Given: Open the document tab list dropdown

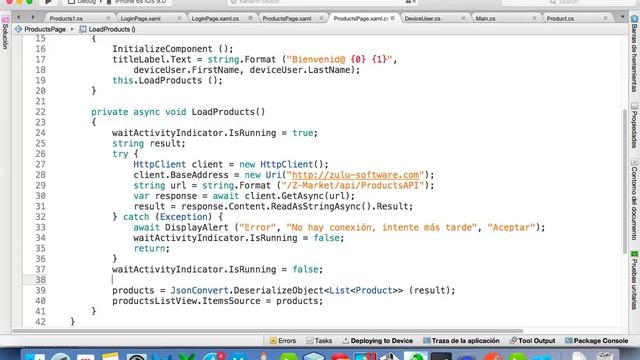Looking at the screenshot, I should click(x=622, y=17).
